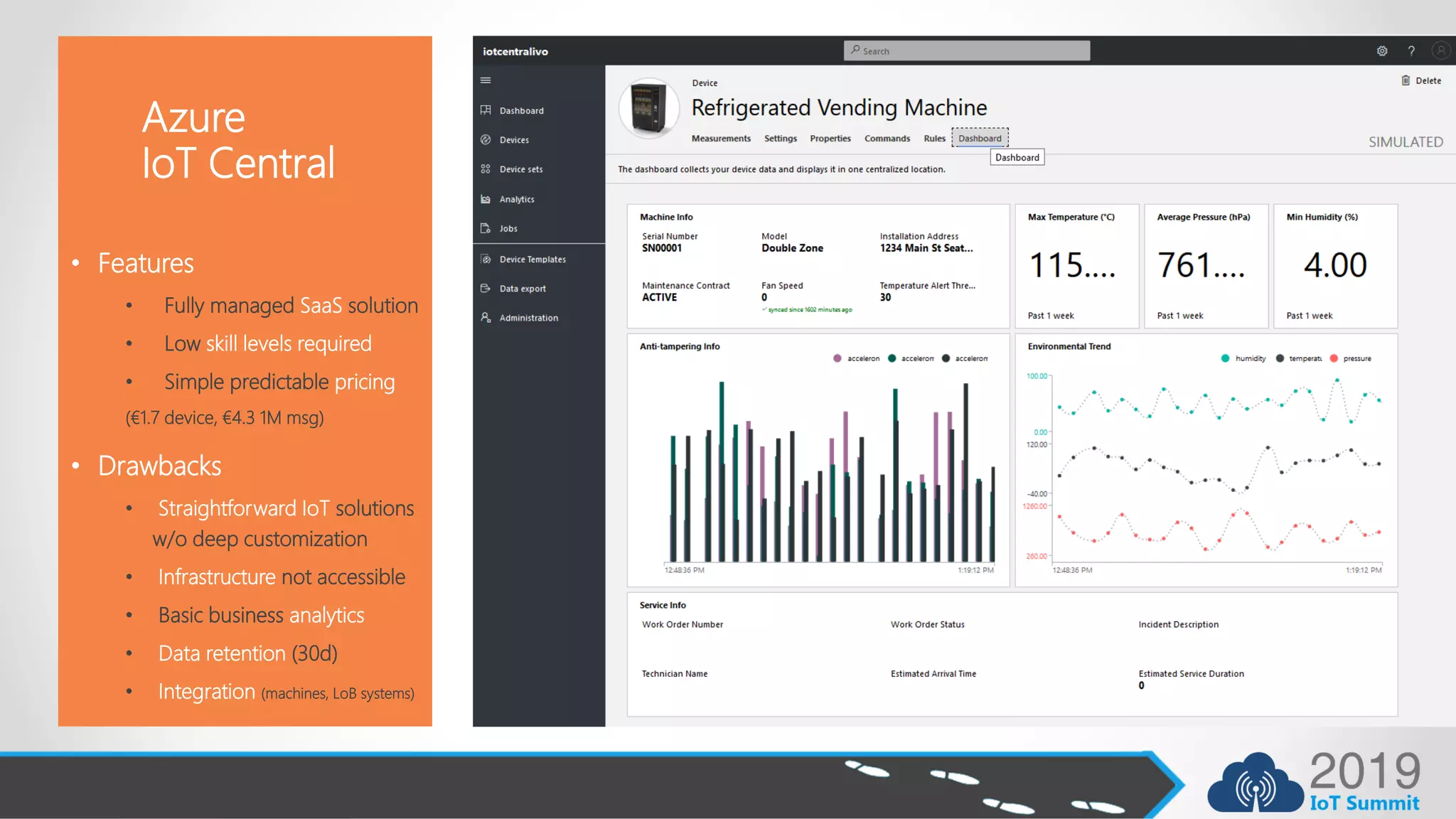Click the iotcentralivo application name
The width and height of the screenshot is (1456, 819).
(515, 51)
